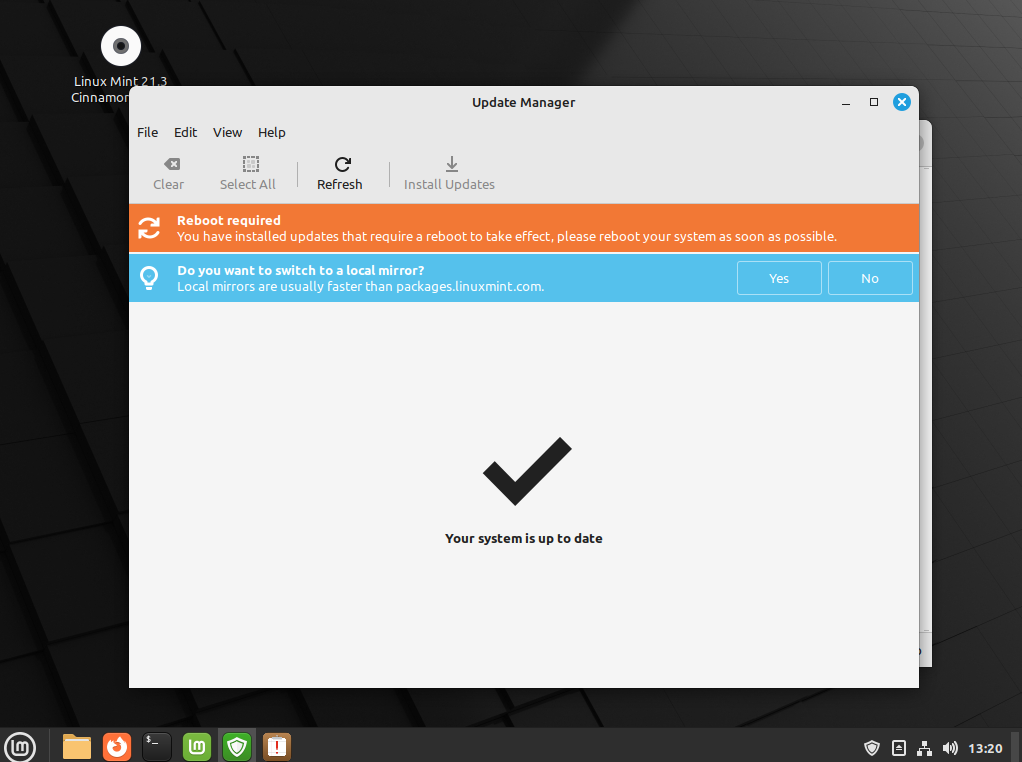Click the Clear toolbar button
This screenshot has height=762, width=1022.
point(168,174)
